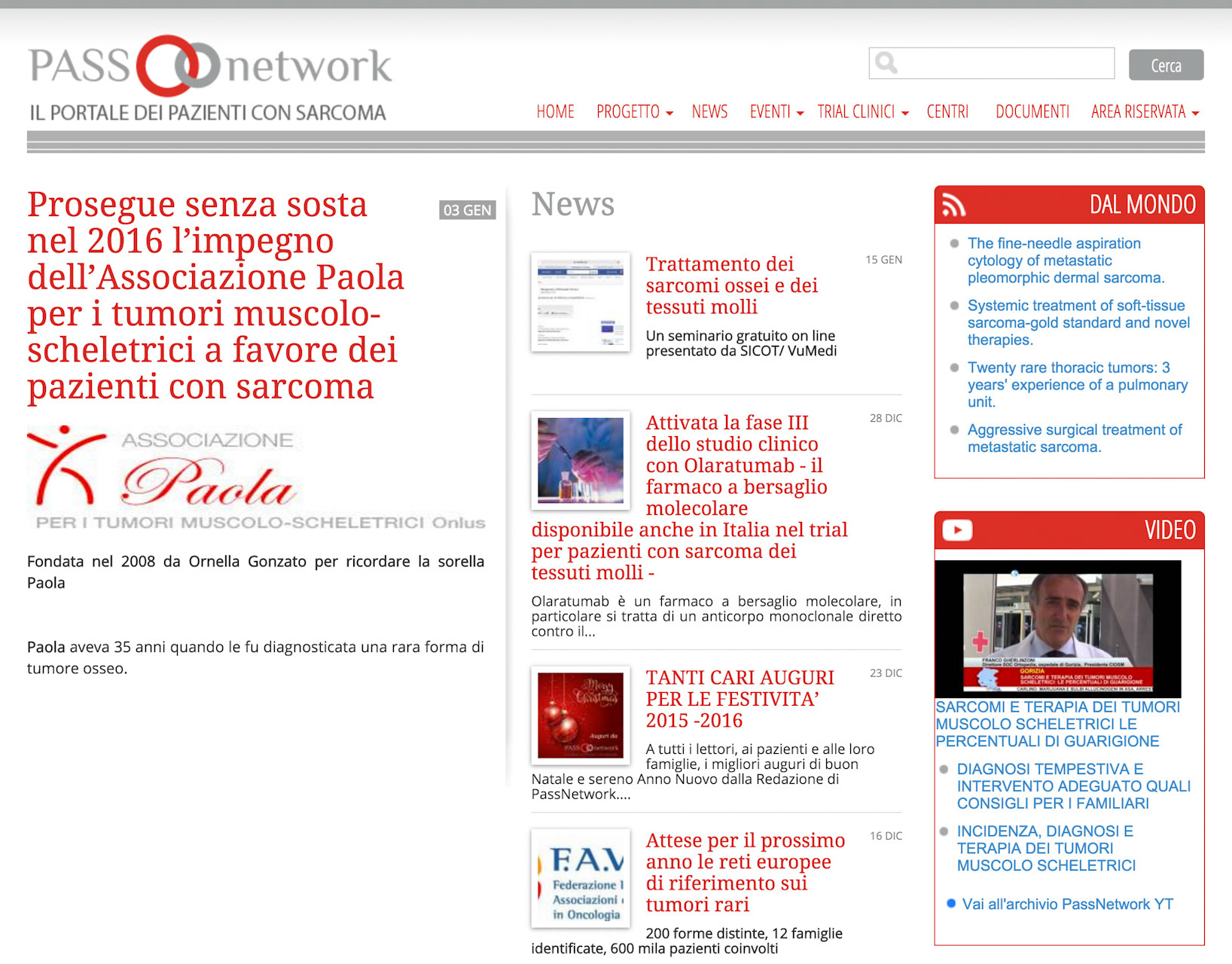1232x964 pixels.
Task: Expand the TRIAL CLINICI dropdown menu
Action: [864, 111]
